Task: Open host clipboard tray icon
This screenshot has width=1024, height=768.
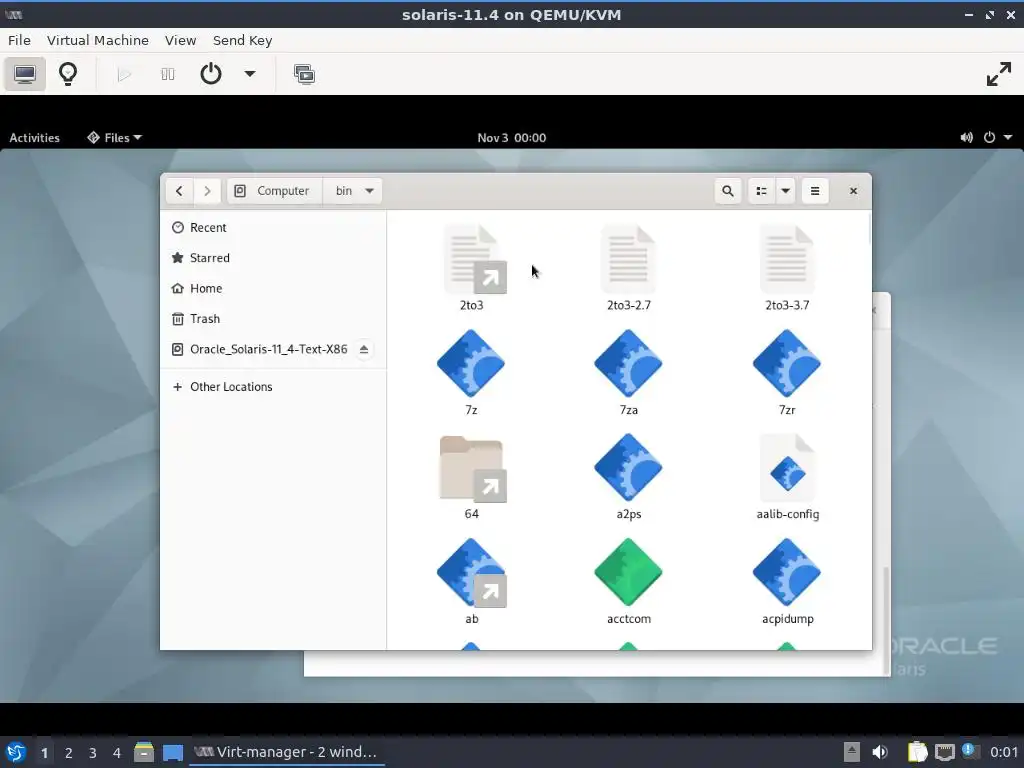Action: pyautogui.click(x=918, y=752)
